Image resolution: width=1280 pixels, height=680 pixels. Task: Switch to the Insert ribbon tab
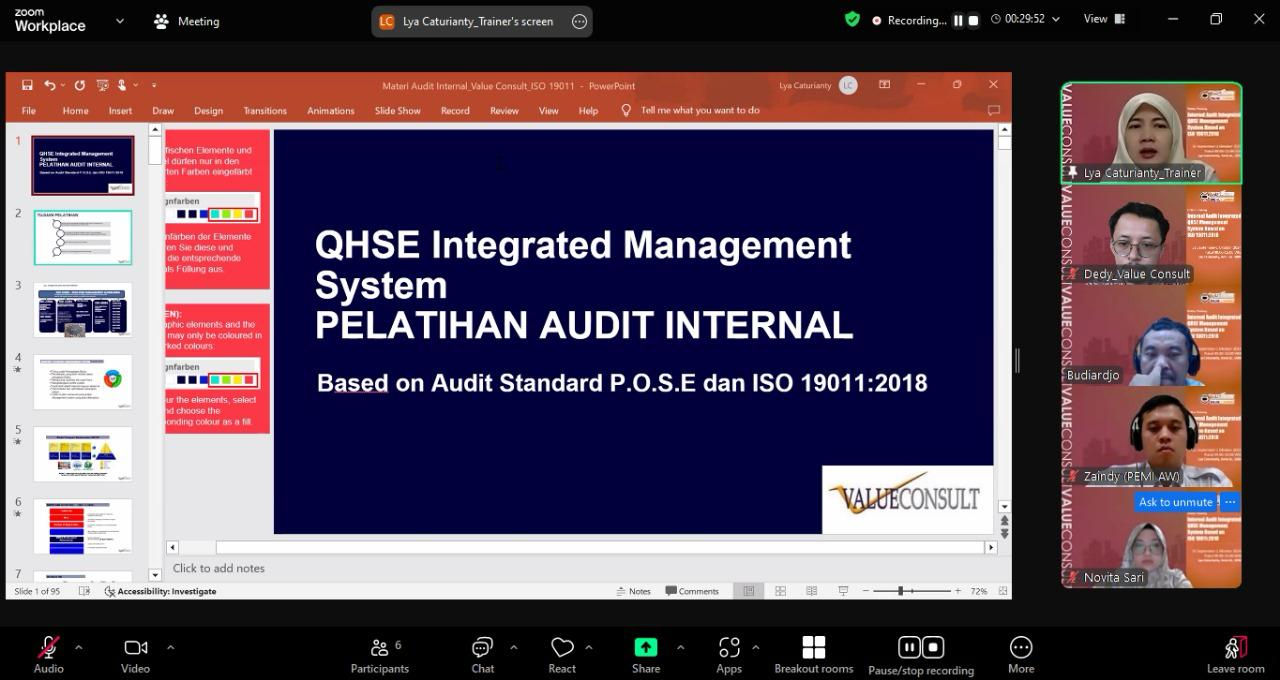pos(120,111)
